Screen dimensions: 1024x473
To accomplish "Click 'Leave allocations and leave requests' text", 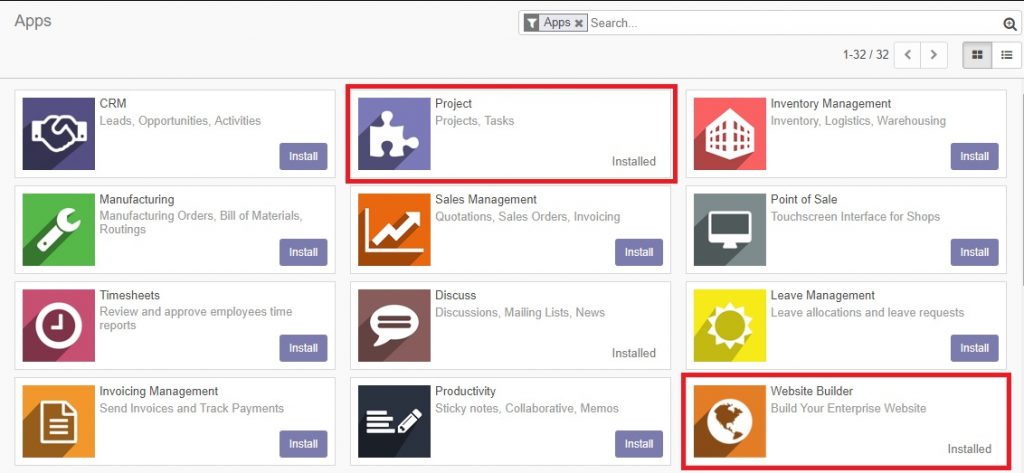I will 867,313.
